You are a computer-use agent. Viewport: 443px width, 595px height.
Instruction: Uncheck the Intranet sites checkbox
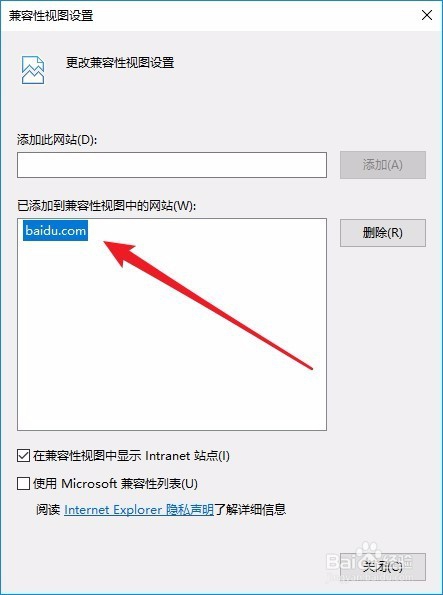[x=24, y=455]
